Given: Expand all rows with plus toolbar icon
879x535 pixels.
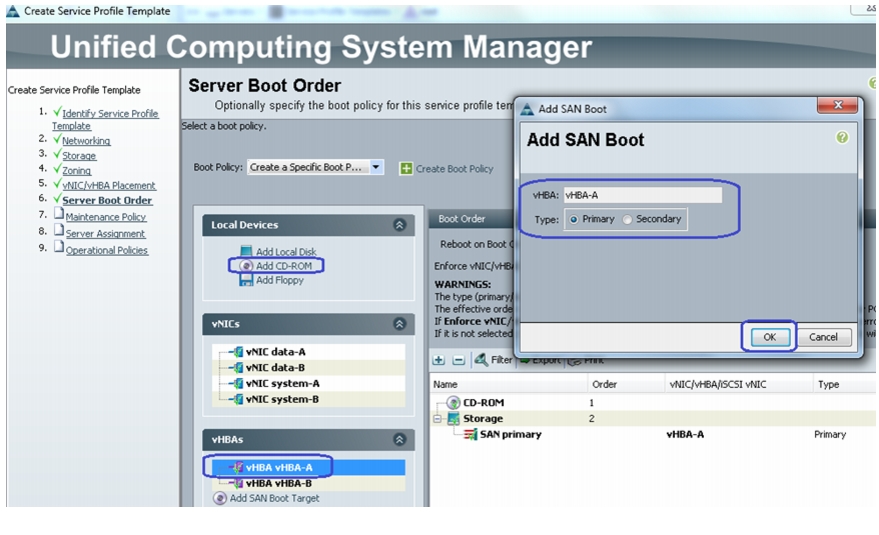Looking at the screenshot, I should click(439, 360).
